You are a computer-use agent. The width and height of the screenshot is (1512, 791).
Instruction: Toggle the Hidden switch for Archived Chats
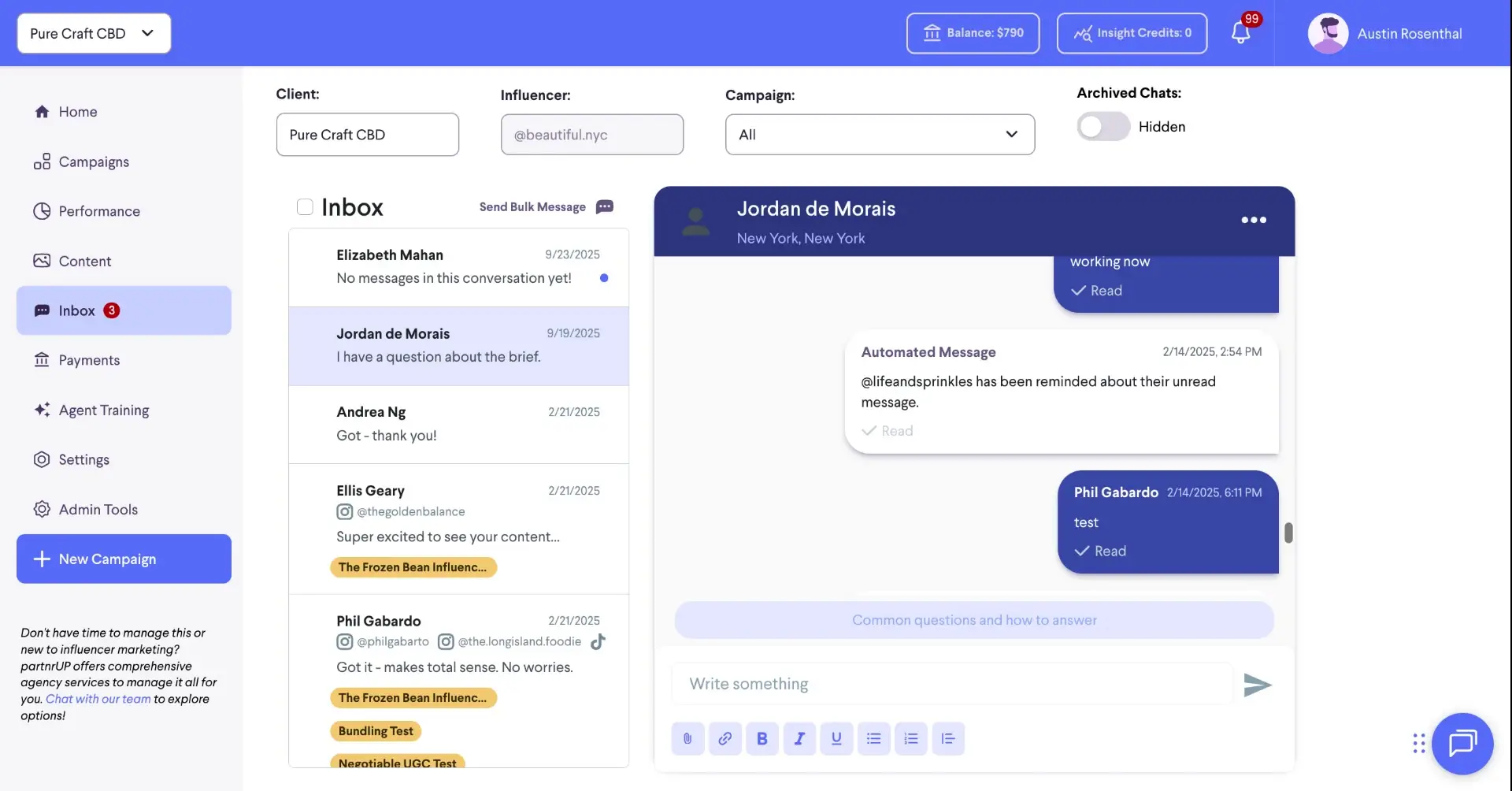1102,126
